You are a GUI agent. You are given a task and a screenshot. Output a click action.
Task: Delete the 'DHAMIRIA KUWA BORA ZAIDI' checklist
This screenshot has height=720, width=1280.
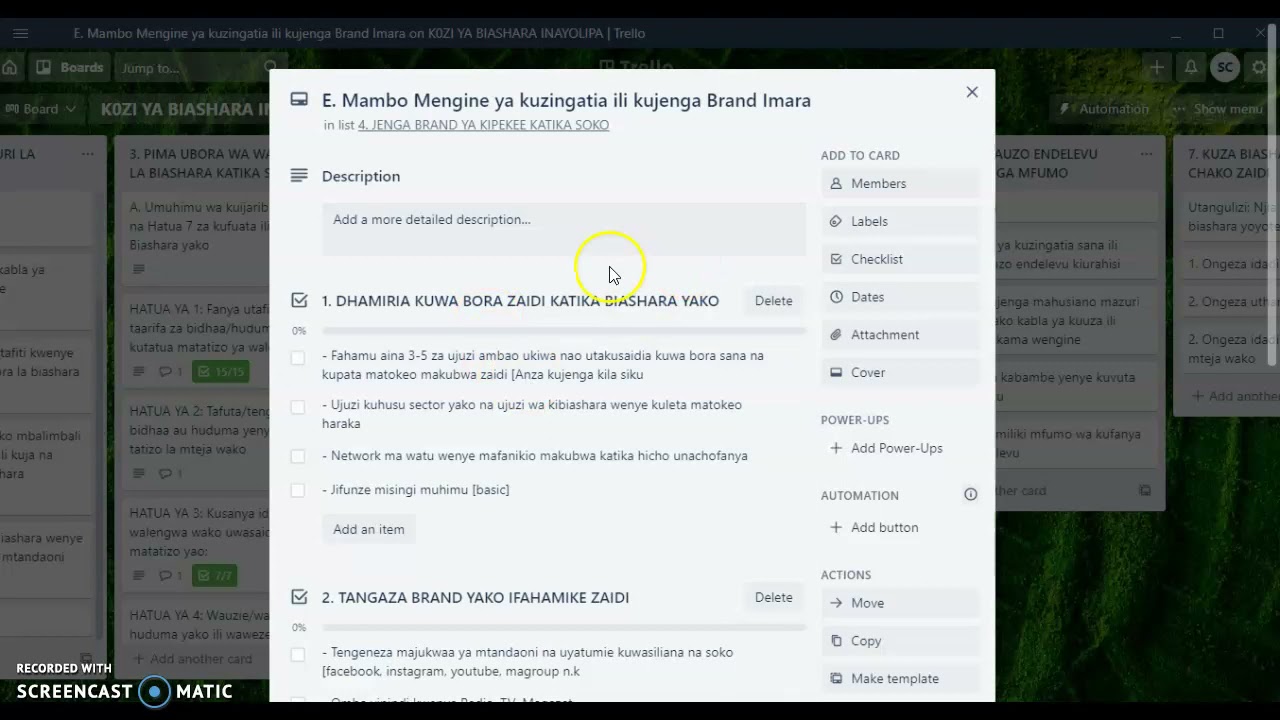pyautogui.click(x=773, y=301)
